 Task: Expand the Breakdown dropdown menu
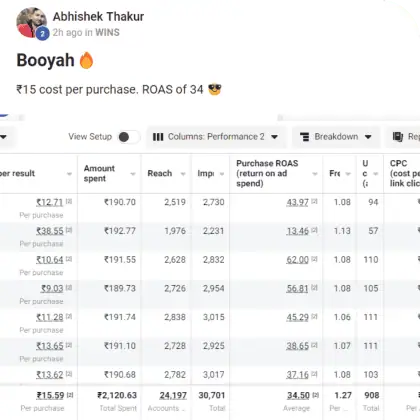336,137
